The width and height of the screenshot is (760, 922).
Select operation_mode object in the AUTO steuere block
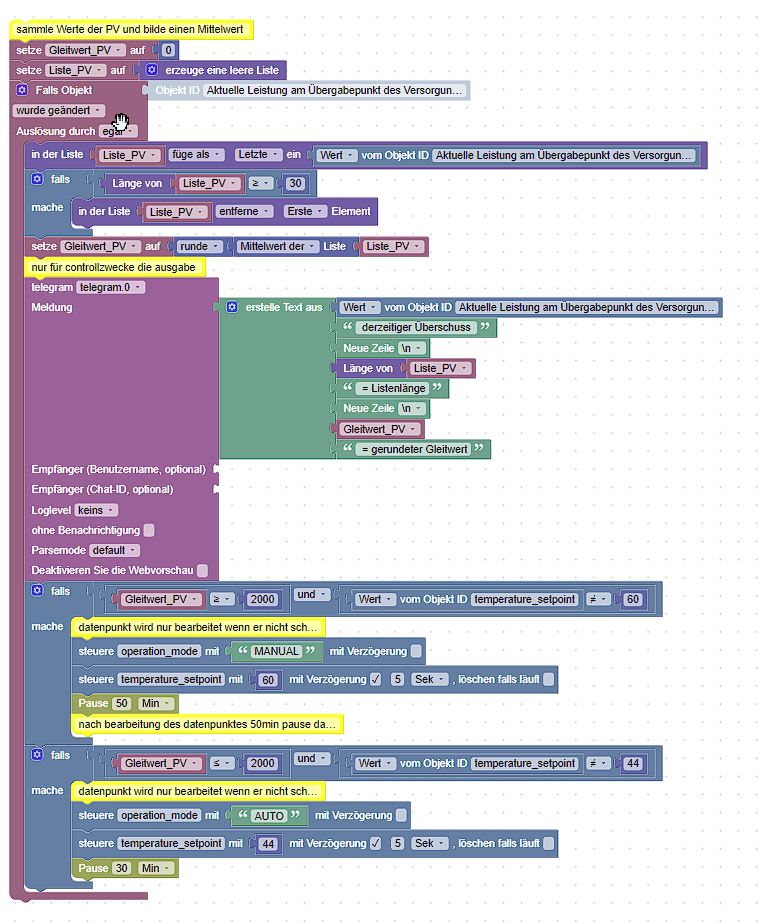[159, 815]
